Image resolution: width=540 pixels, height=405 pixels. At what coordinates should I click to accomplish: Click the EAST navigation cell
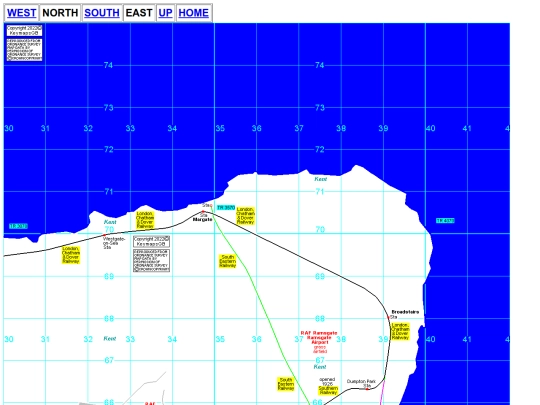pos(139,13)
